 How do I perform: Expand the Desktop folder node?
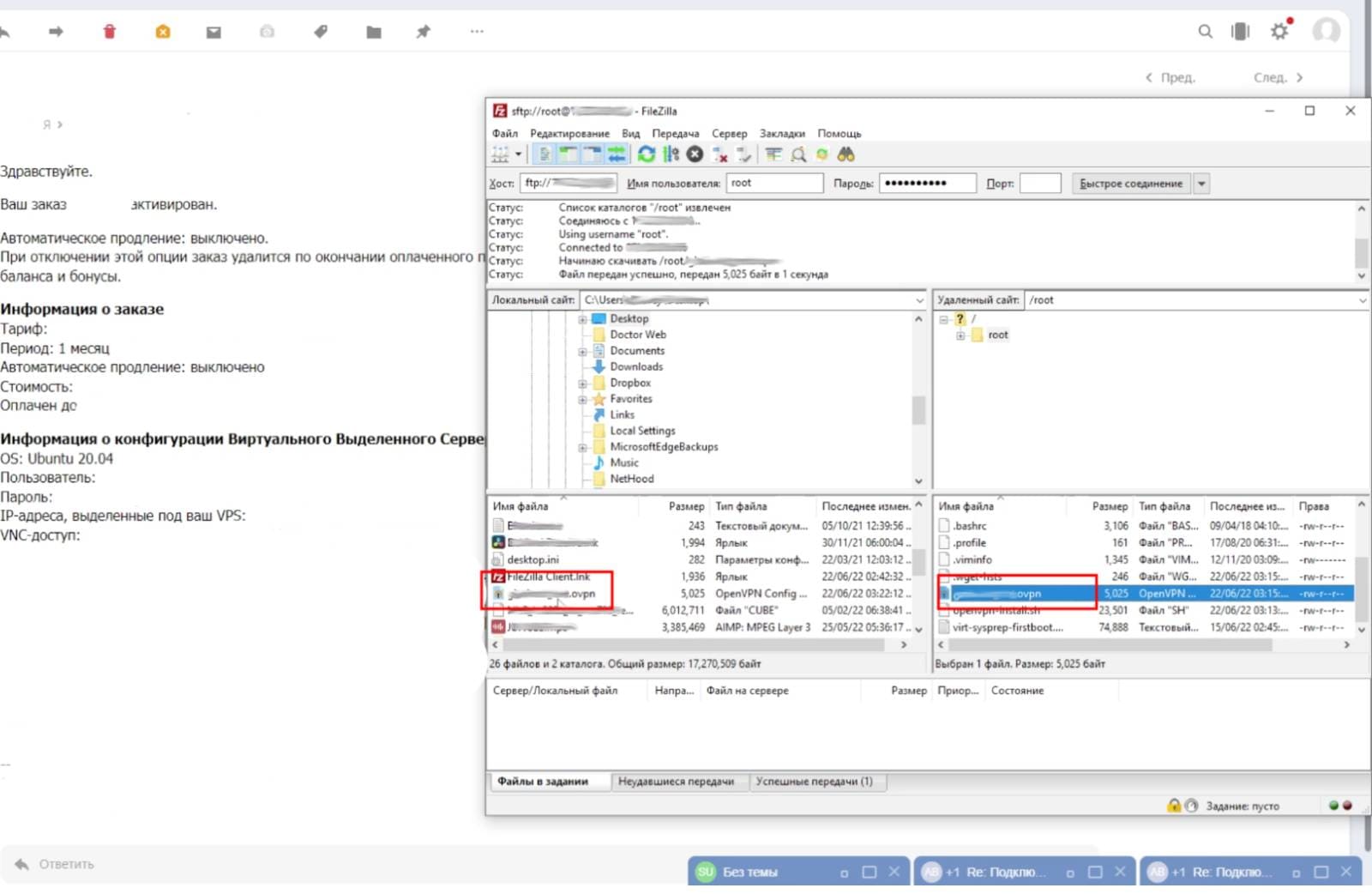(582, 319)
